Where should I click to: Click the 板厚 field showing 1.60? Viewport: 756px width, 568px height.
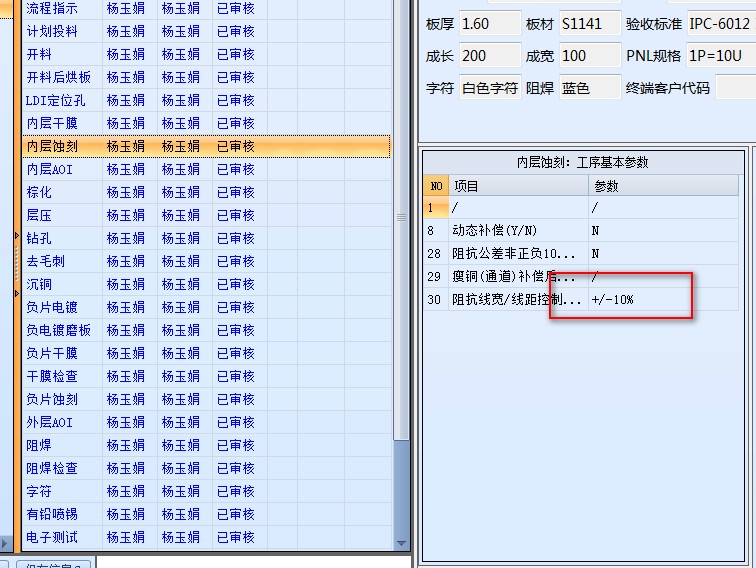coord(490,24)
